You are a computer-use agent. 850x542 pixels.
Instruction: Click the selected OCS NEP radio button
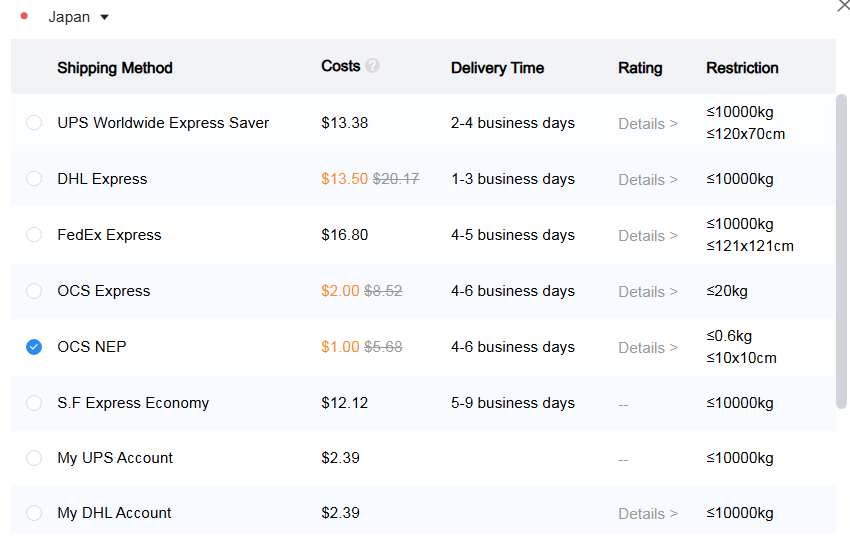(34, 347)
